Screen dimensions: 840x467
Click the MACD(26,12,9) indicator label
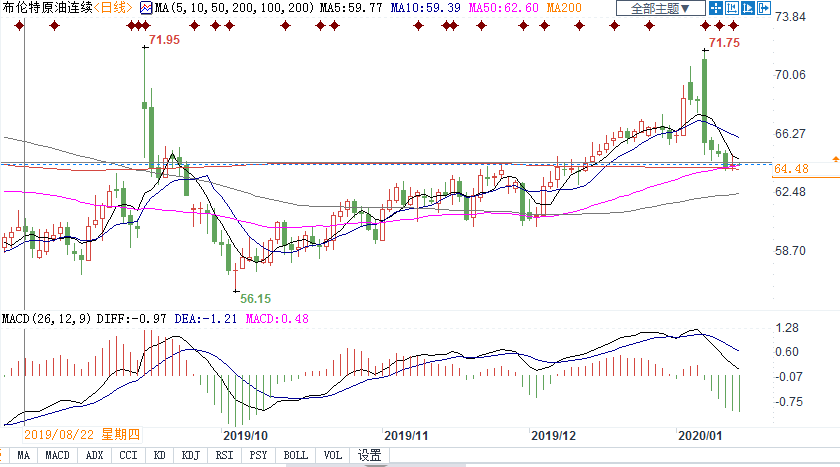click(x=46, y=318)
